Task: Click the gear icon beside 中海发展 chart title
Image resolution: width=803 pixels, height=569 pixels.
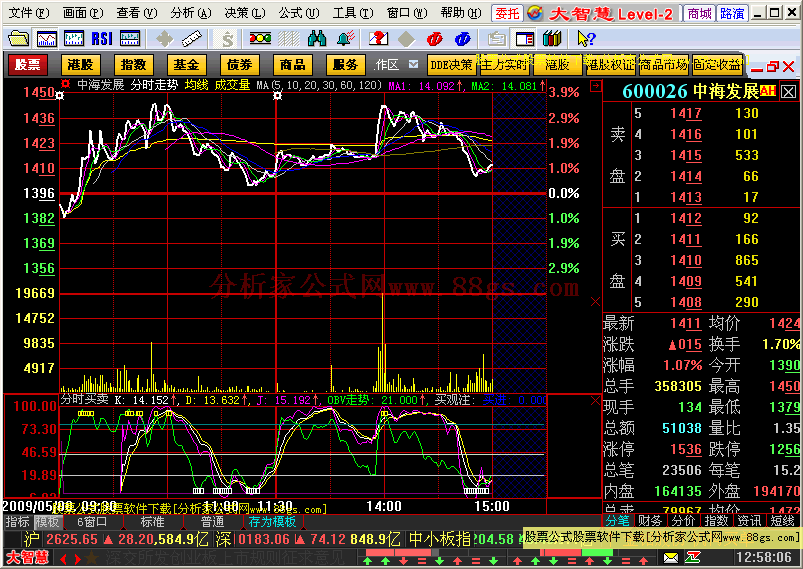Action: tap(66, 84)
